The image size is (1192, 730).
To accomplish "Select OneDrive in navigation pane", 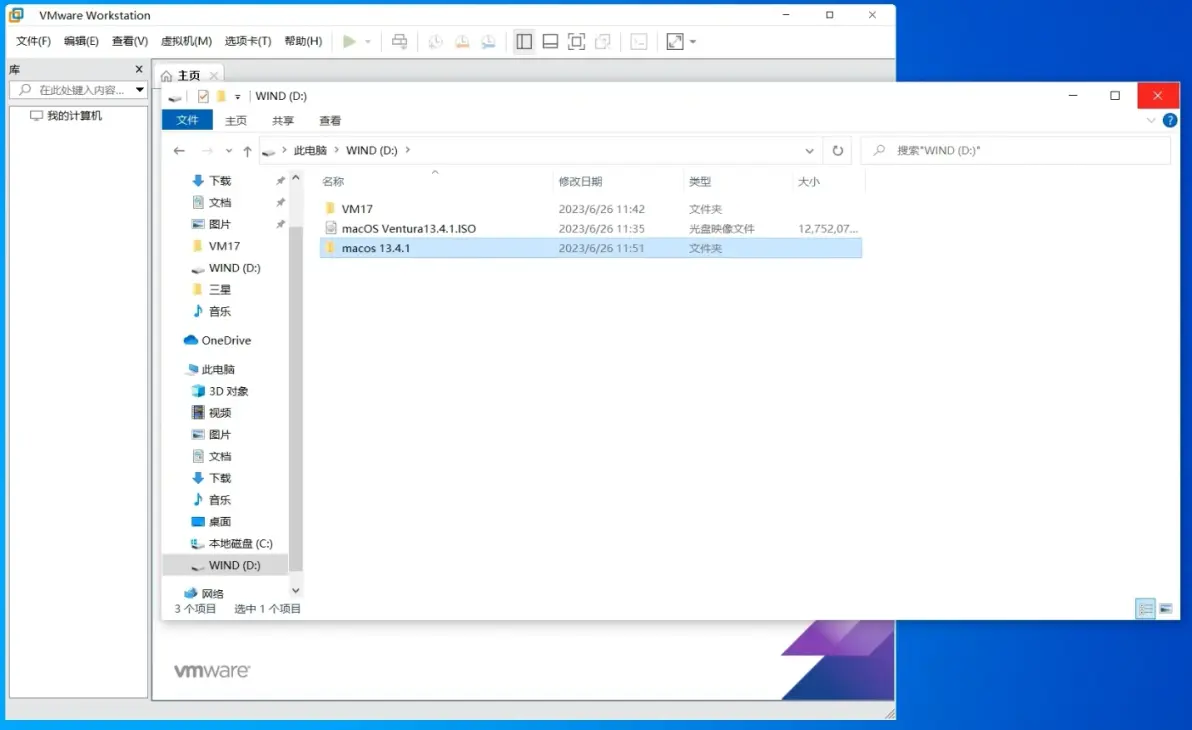I will coord(226,341).
